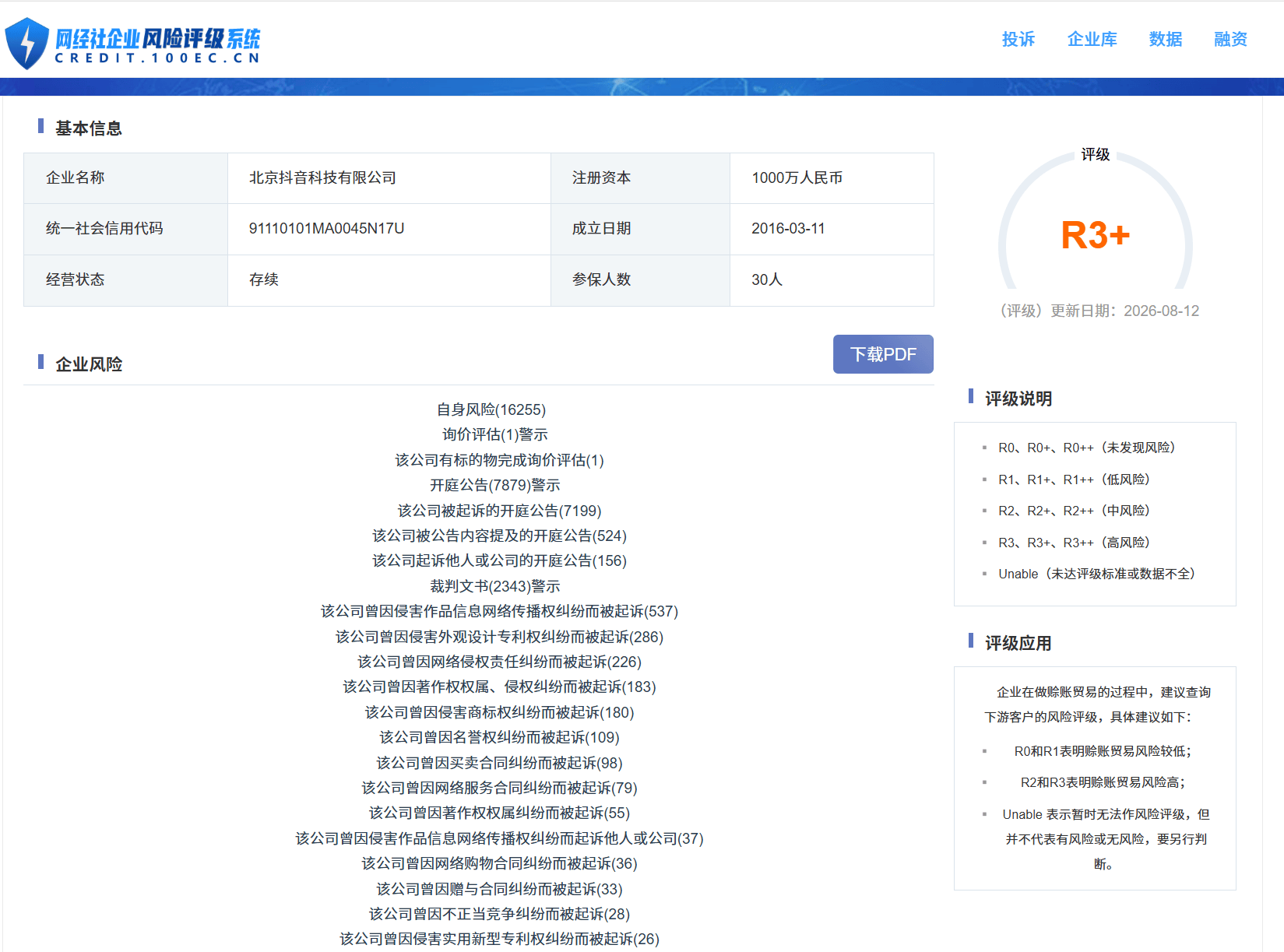
Task: Click 该公司有标的物完成询价评估(1) line
Action: pos(499,460)
